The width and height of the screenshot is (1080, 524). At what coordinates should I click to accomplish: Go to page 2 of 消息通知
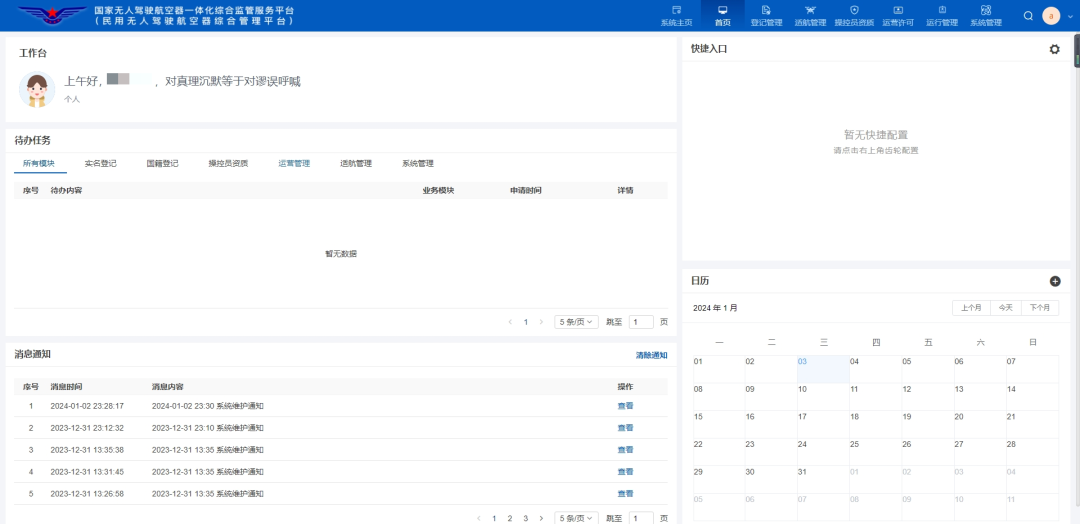tap(510, 518)
